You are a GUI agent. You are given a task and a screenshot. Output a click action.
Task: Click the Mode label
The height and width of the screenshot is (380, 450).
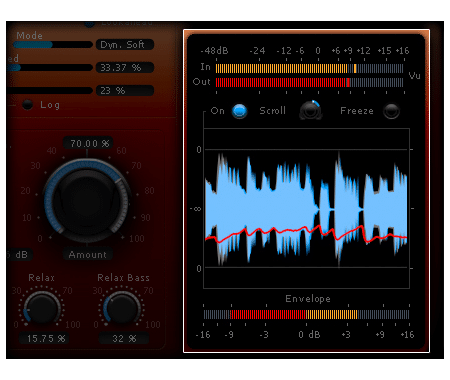(29, 35)
